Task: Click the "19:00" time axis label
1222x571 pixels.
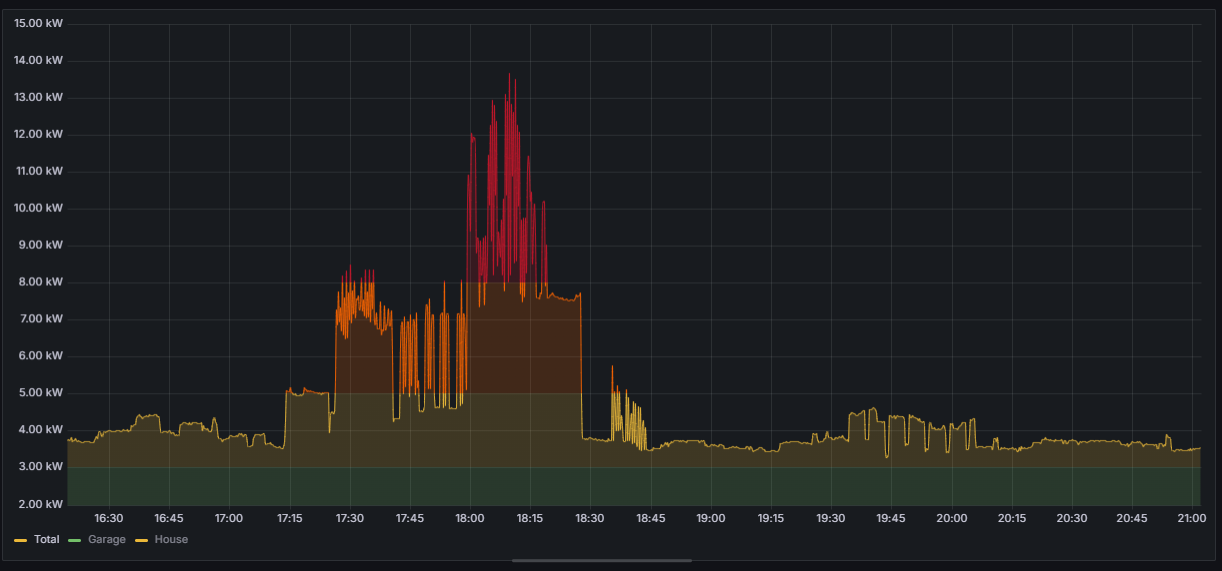Action: 711,518
